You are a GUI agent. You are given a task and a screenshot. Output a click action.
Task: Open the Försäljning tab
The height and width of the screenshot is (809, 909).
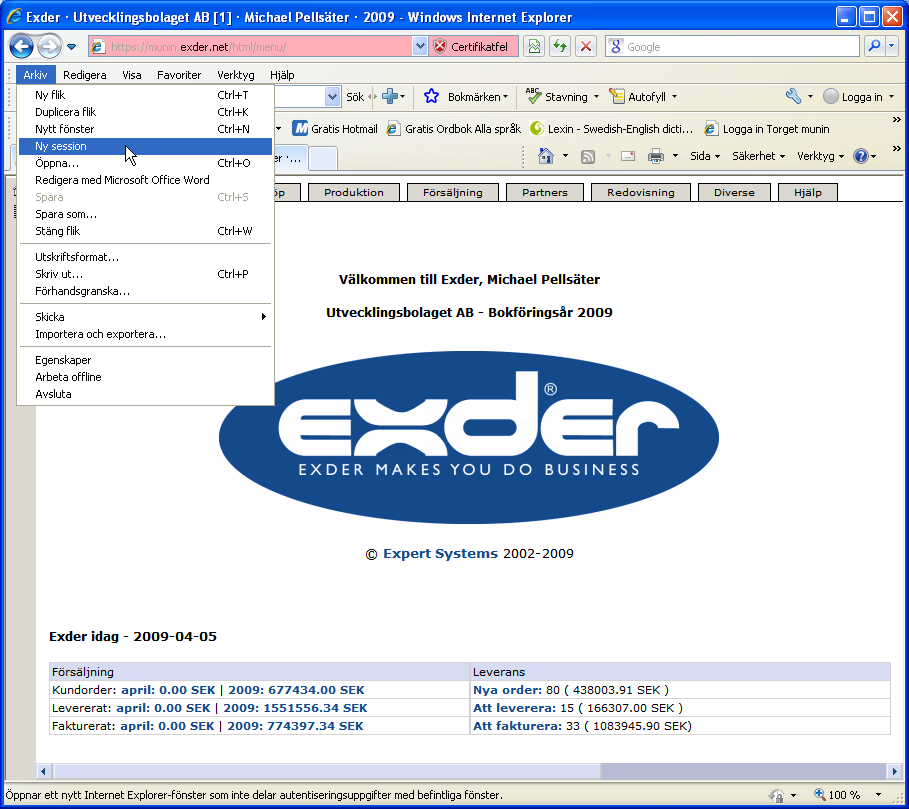[x=453, y=192]
